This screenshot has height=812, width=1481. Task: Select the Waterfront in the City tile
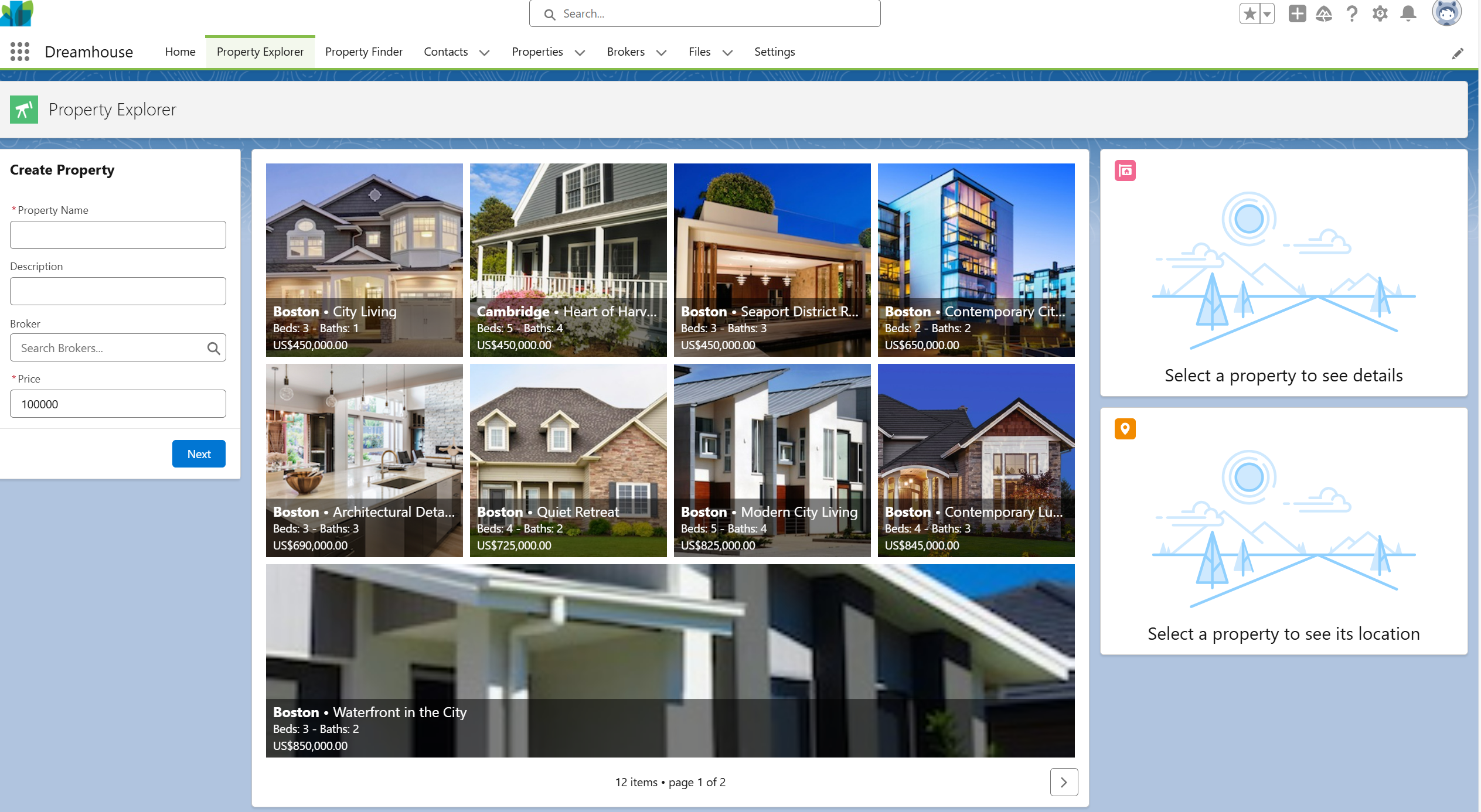click(x=670, y=660)
